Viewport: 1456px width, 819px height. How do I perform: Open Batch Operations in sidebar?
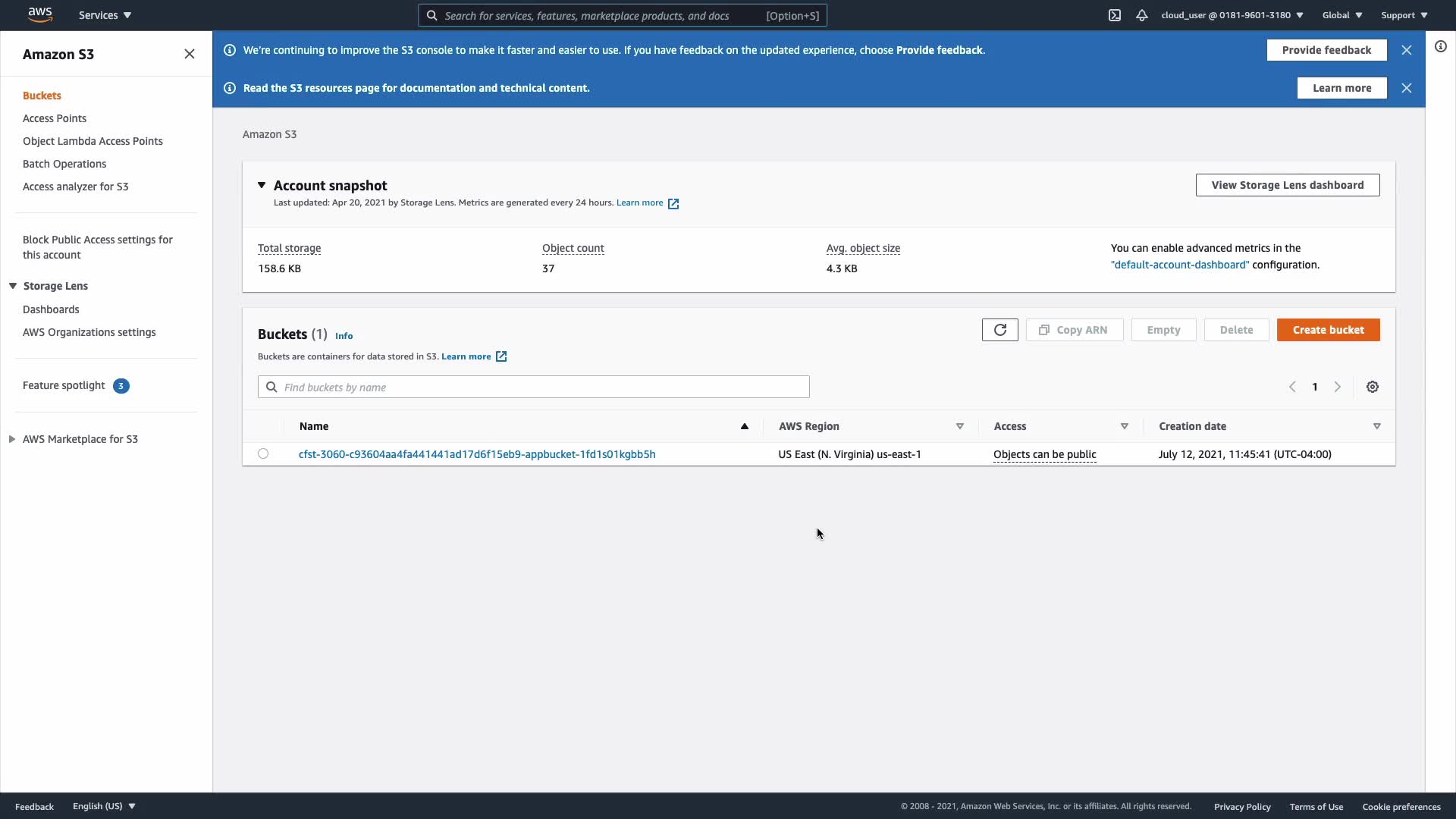(64, 164)
